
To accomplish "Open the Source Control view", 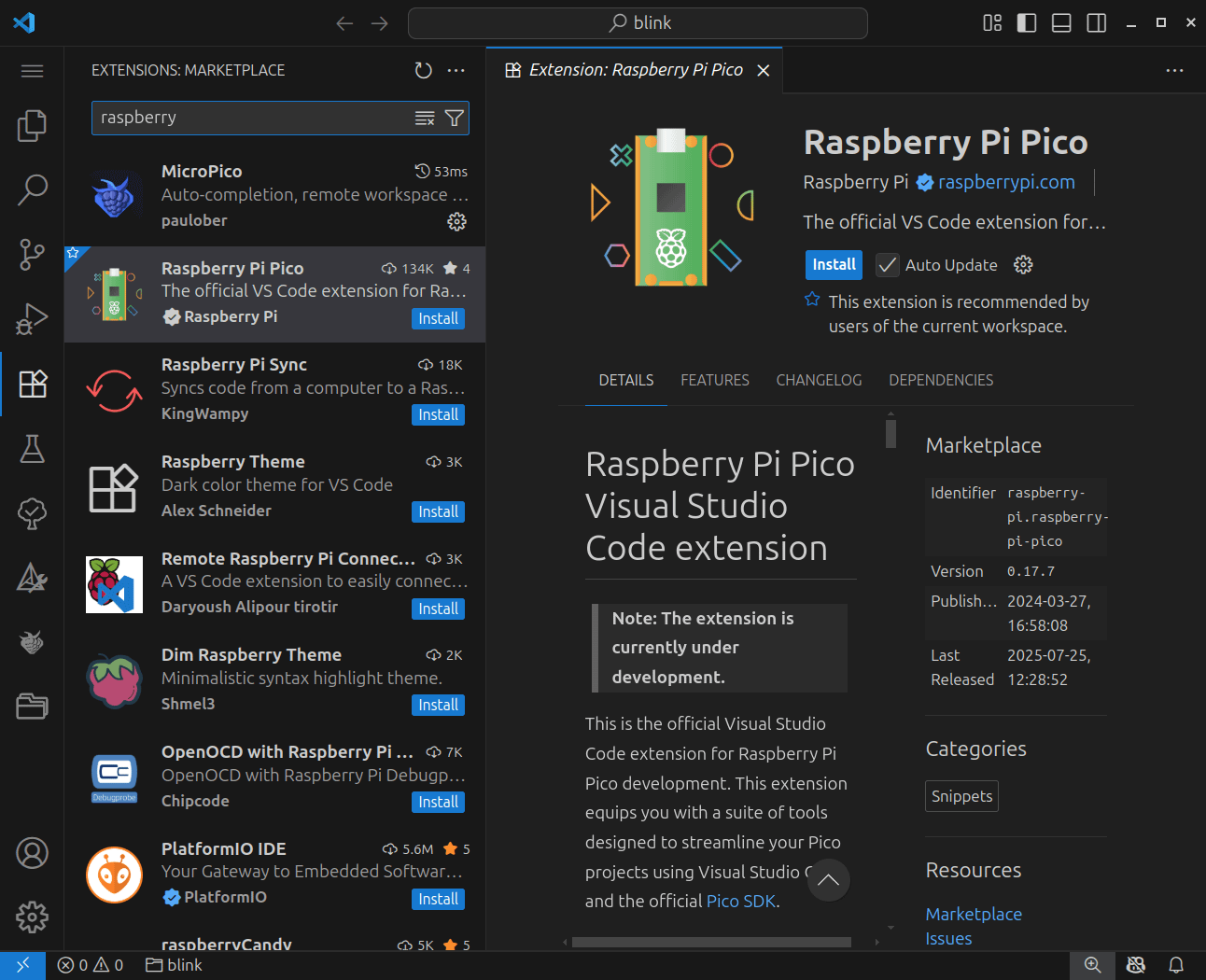I will pos(32,254).
